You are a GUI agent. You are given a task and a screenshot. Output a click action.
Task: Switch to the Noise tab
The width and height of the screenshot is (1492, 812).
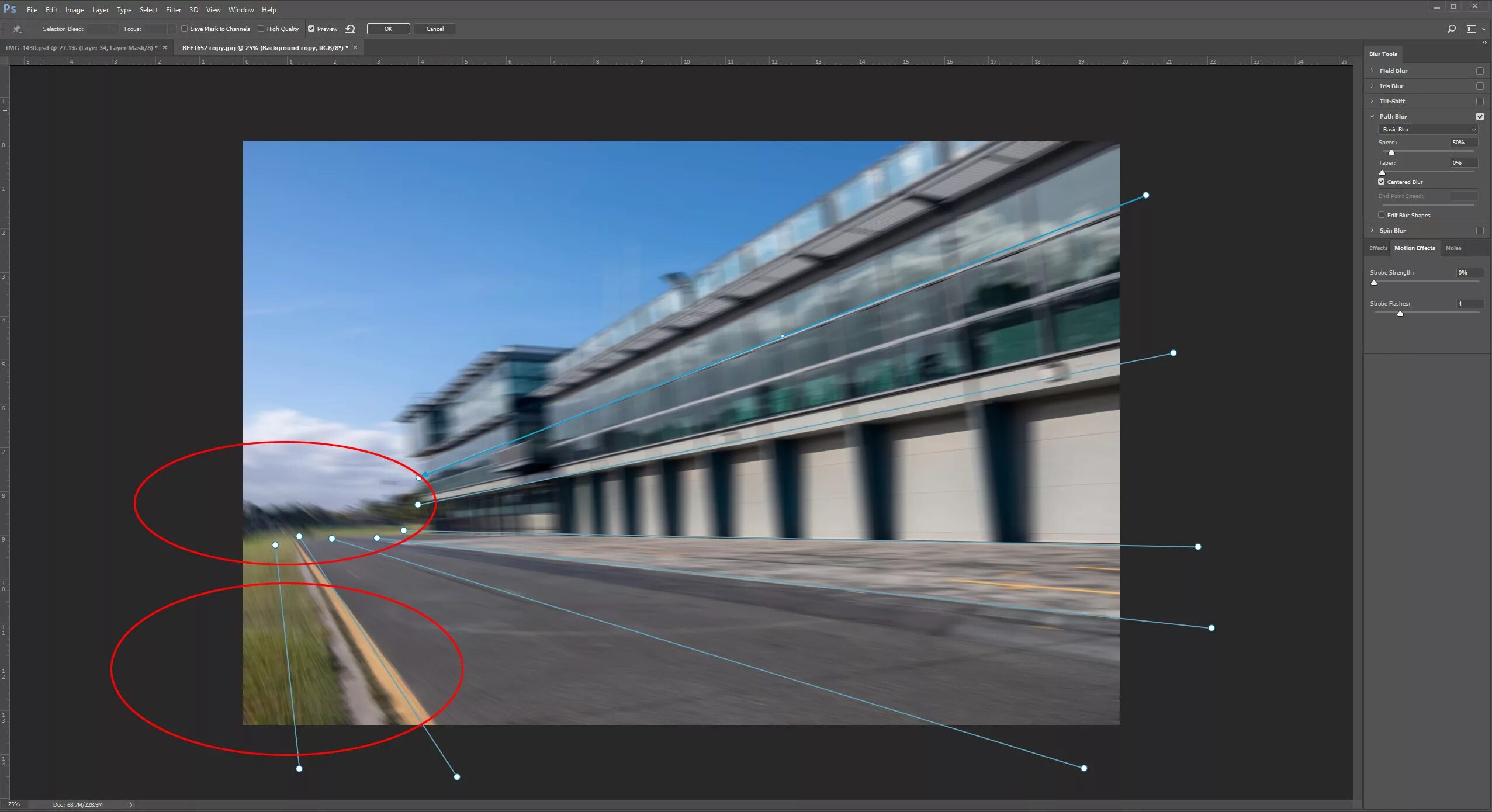click(x=1453, y=248)
